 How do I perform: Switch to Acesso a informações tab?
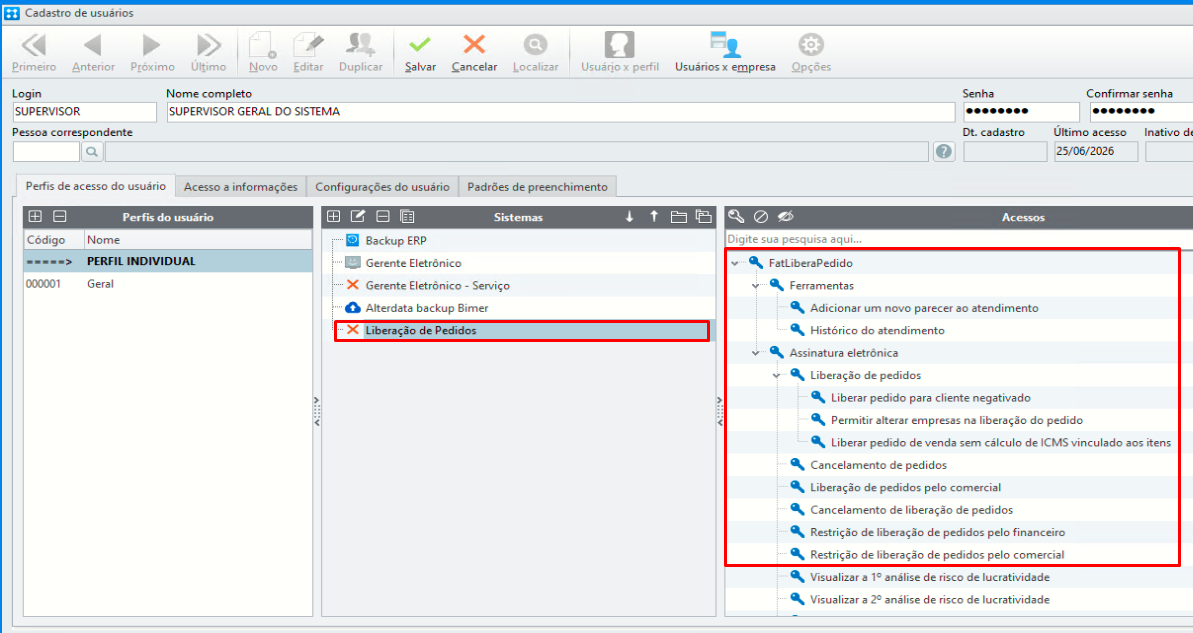(x=240, y=186)
